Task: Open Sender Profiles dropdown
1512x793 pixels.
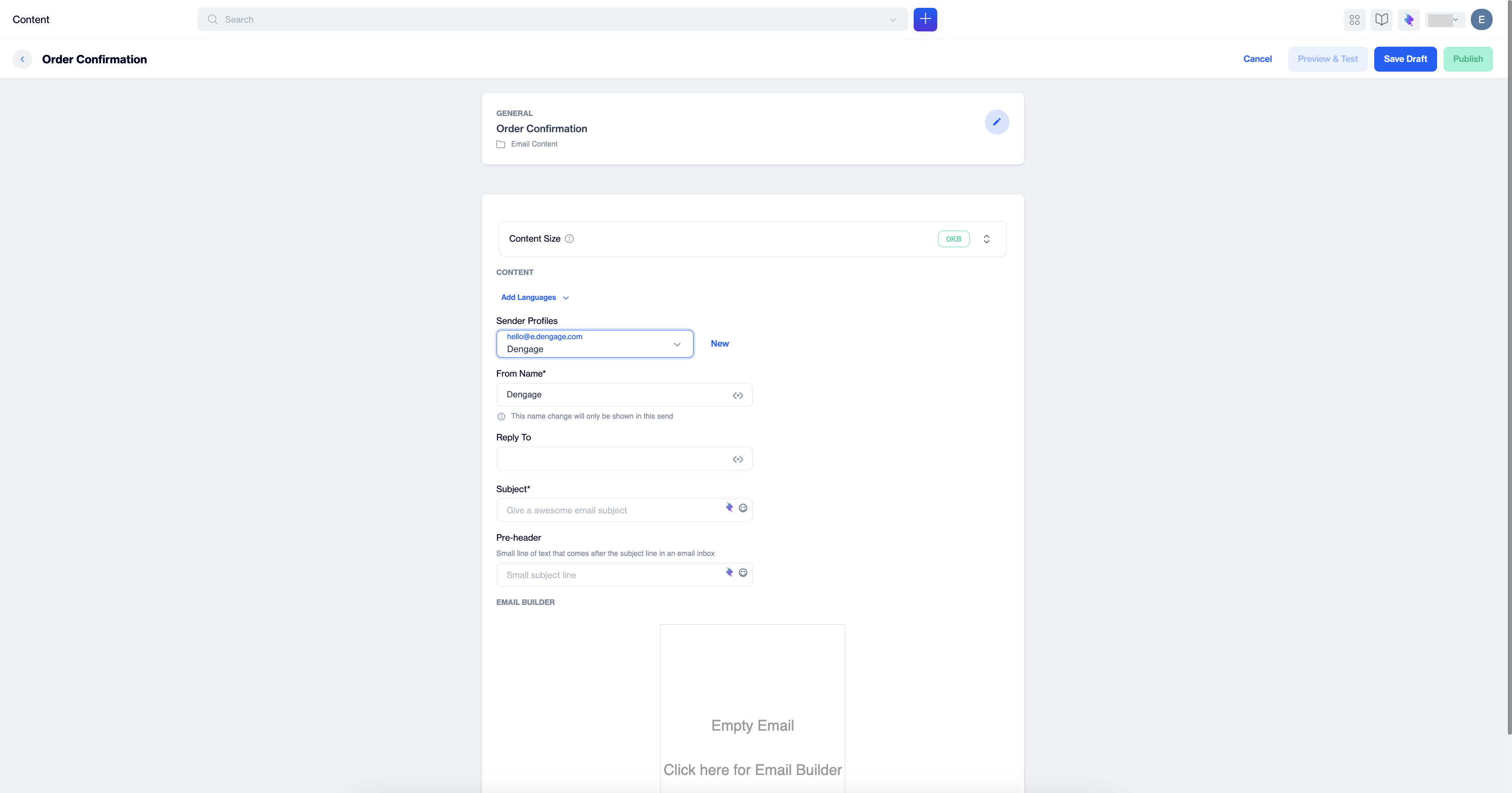Action: 595,344
